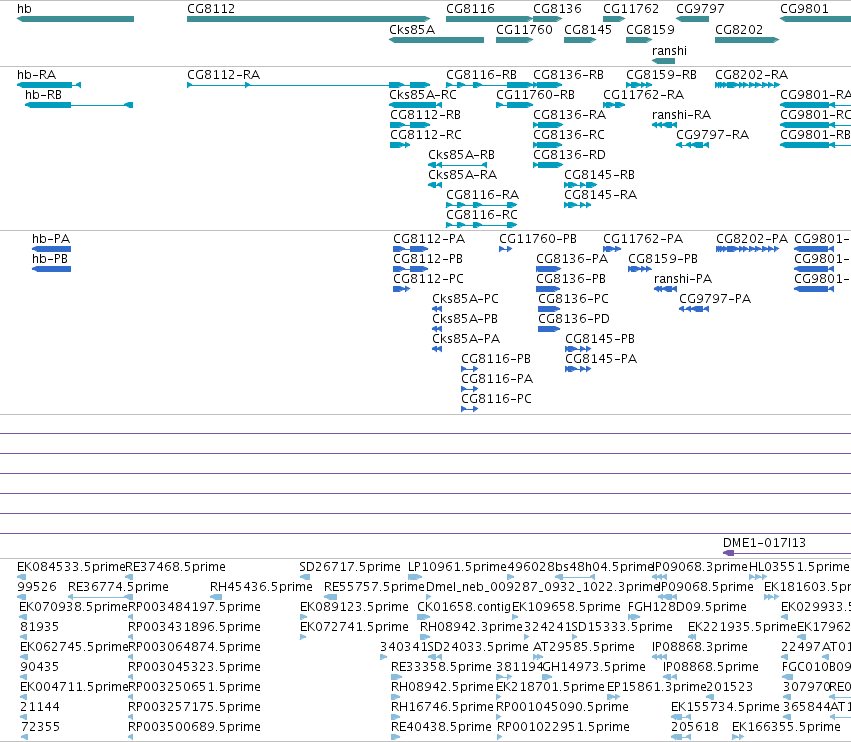Viewport: 851px width, 742px height.
Task: Open the CG9797-RA transcript label
Action: click(712, 135)
